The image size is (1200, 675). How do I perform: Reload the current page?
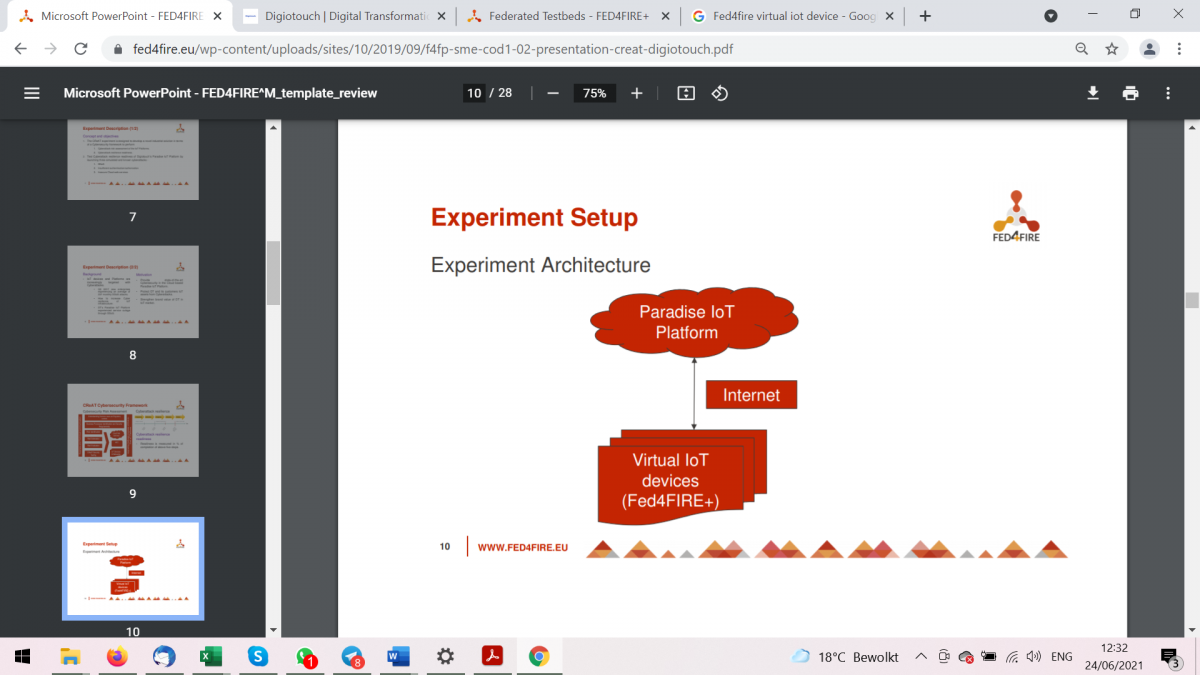pos(83,48)
